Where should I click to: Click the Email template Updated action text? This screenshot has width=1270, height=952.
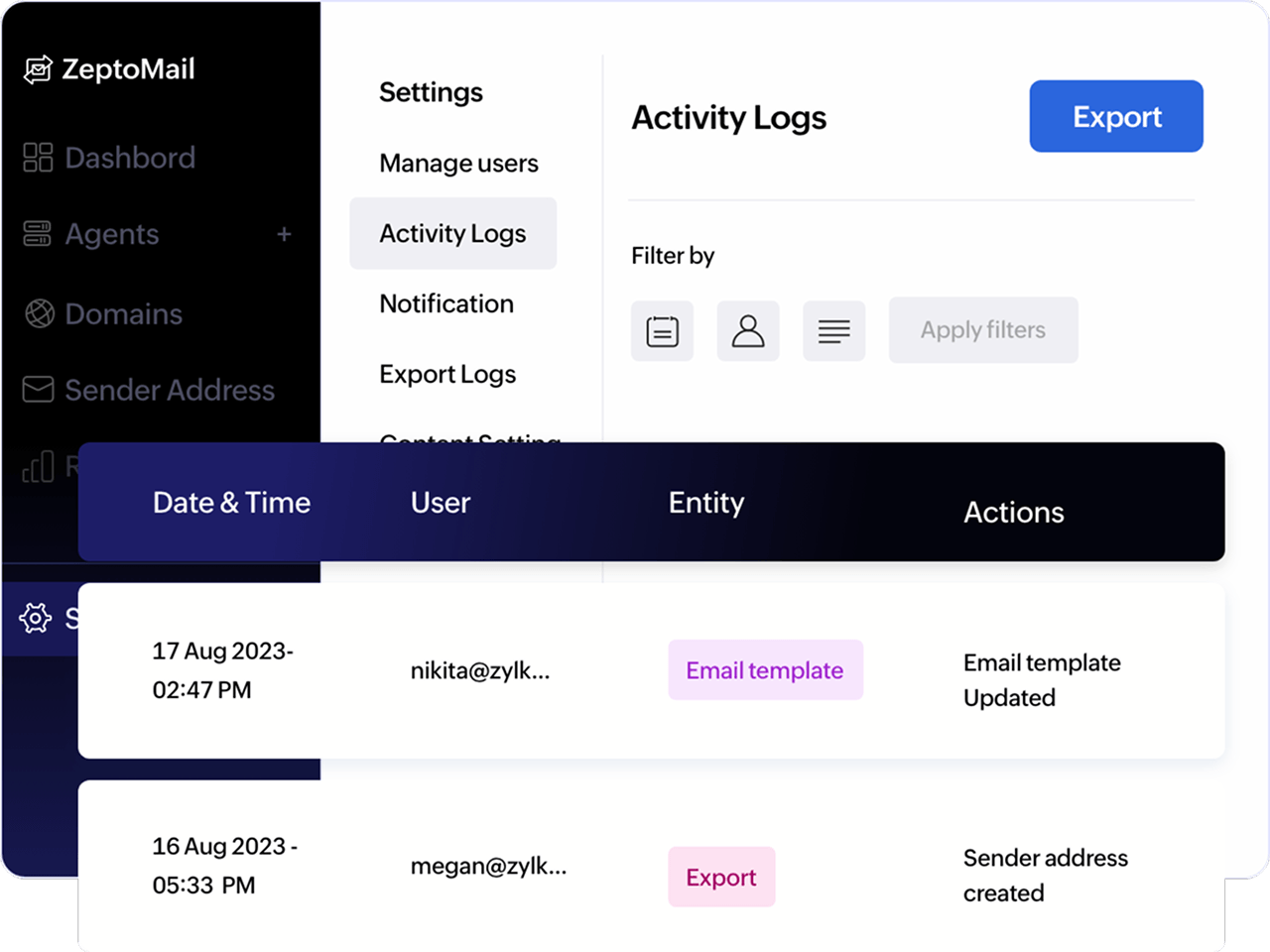click(x=1042, y=680)
